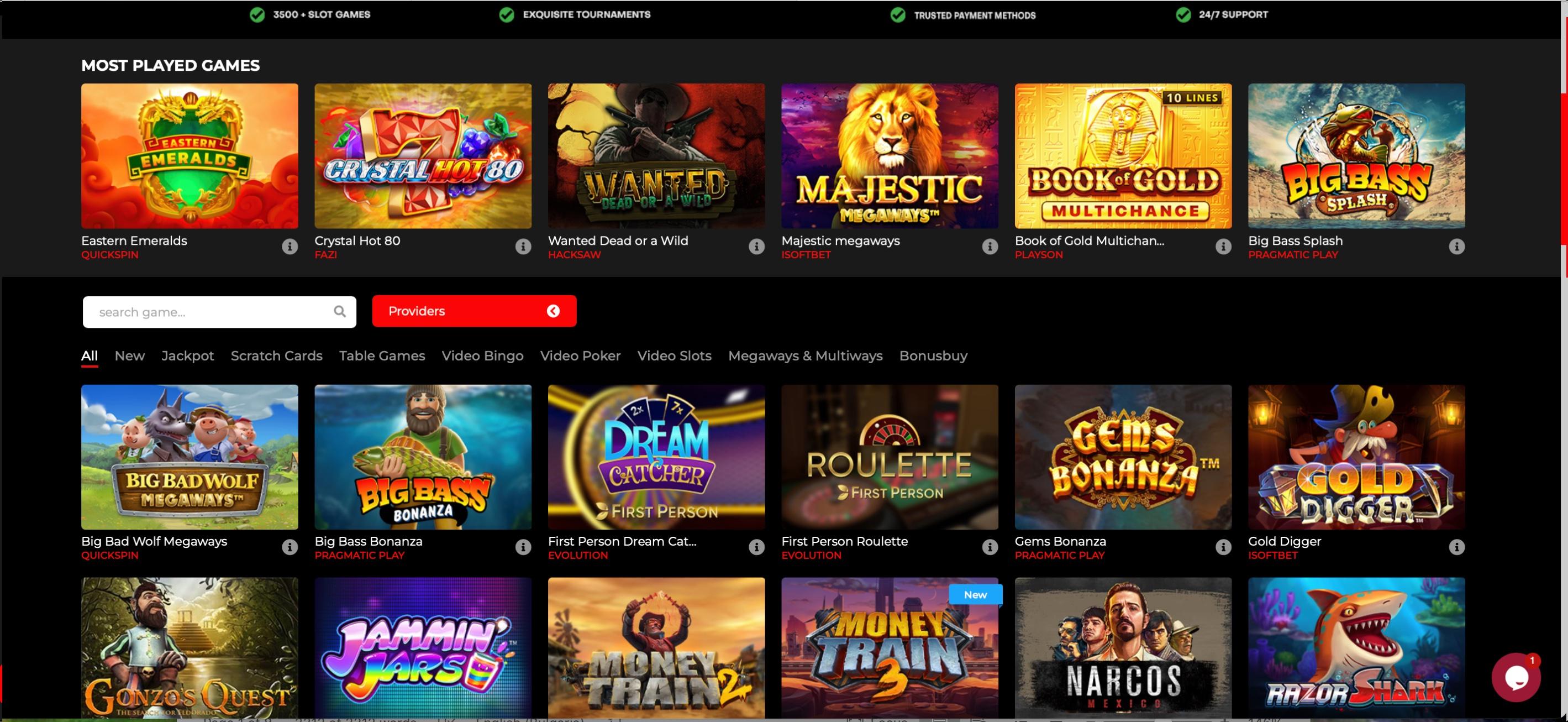This screenshot has height=722, width=1568.
Task: Open the Table Games tab
Action: coord(382,356)
